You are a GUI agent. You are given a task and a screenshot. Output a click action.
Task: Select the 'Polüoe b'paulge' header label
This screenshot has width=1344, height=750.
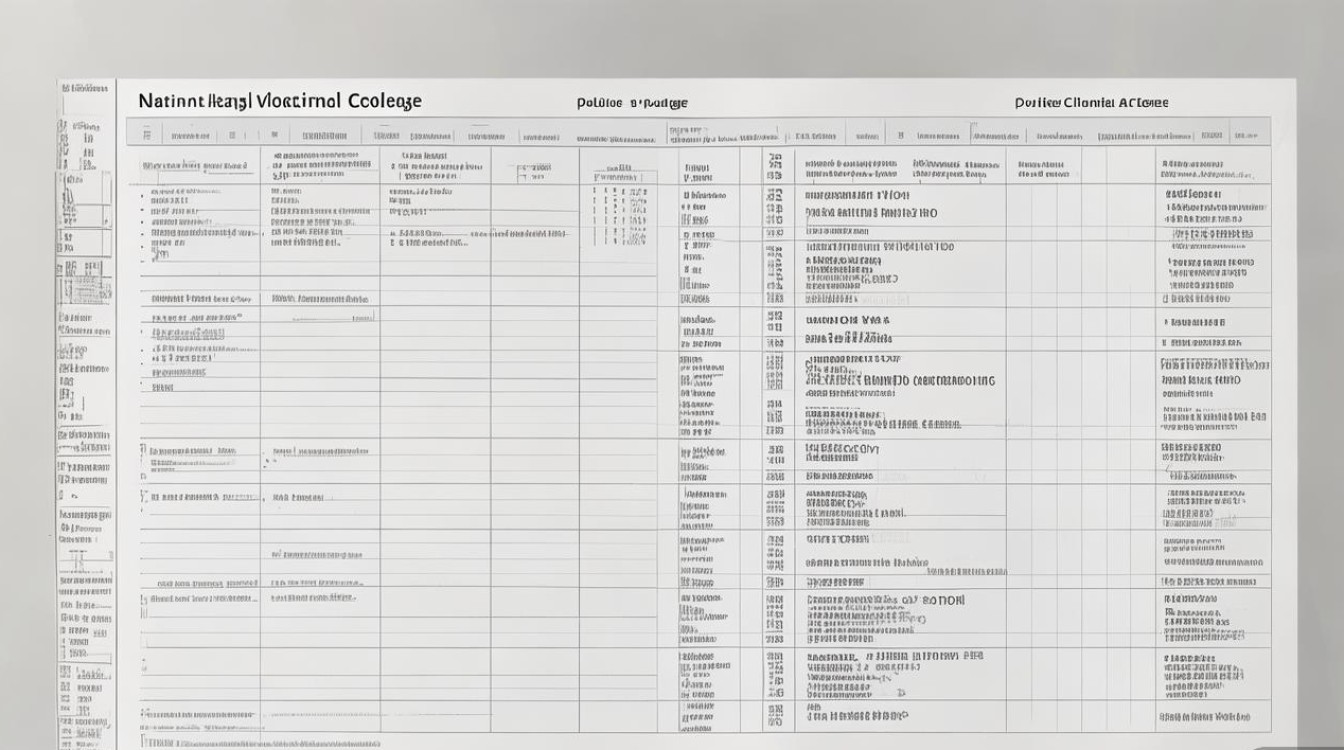[632, 103]
